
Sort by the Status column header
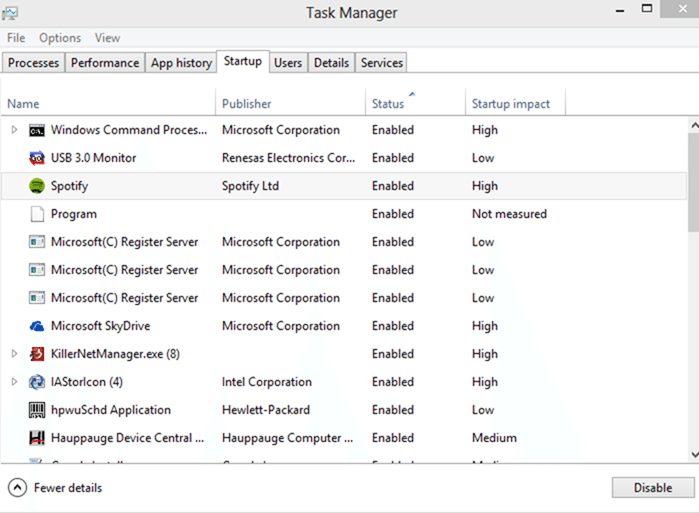click(x=415, y=103)
